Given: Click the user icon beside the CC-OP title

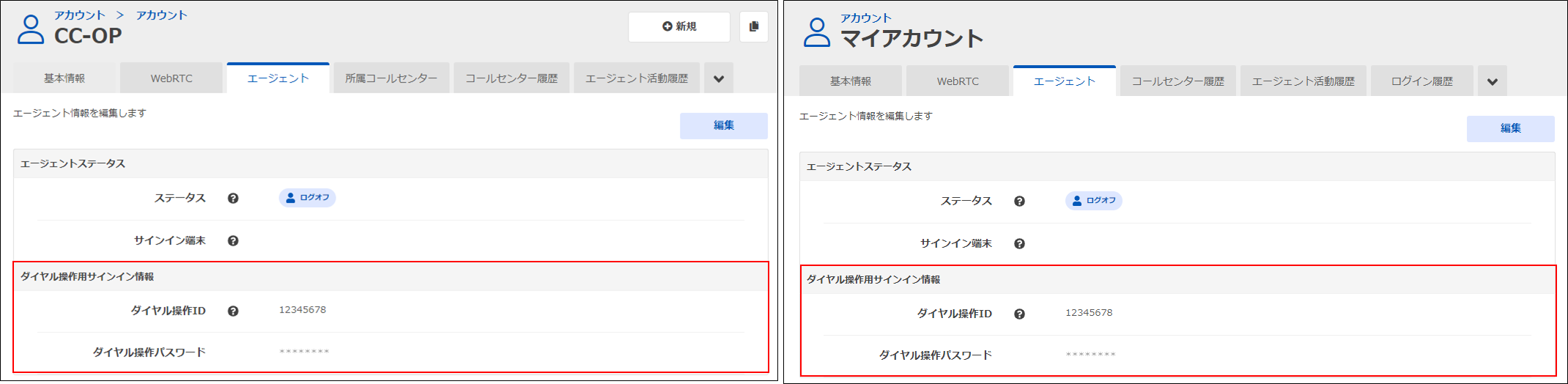Looking at the screenshot, I should coord(31,30).
